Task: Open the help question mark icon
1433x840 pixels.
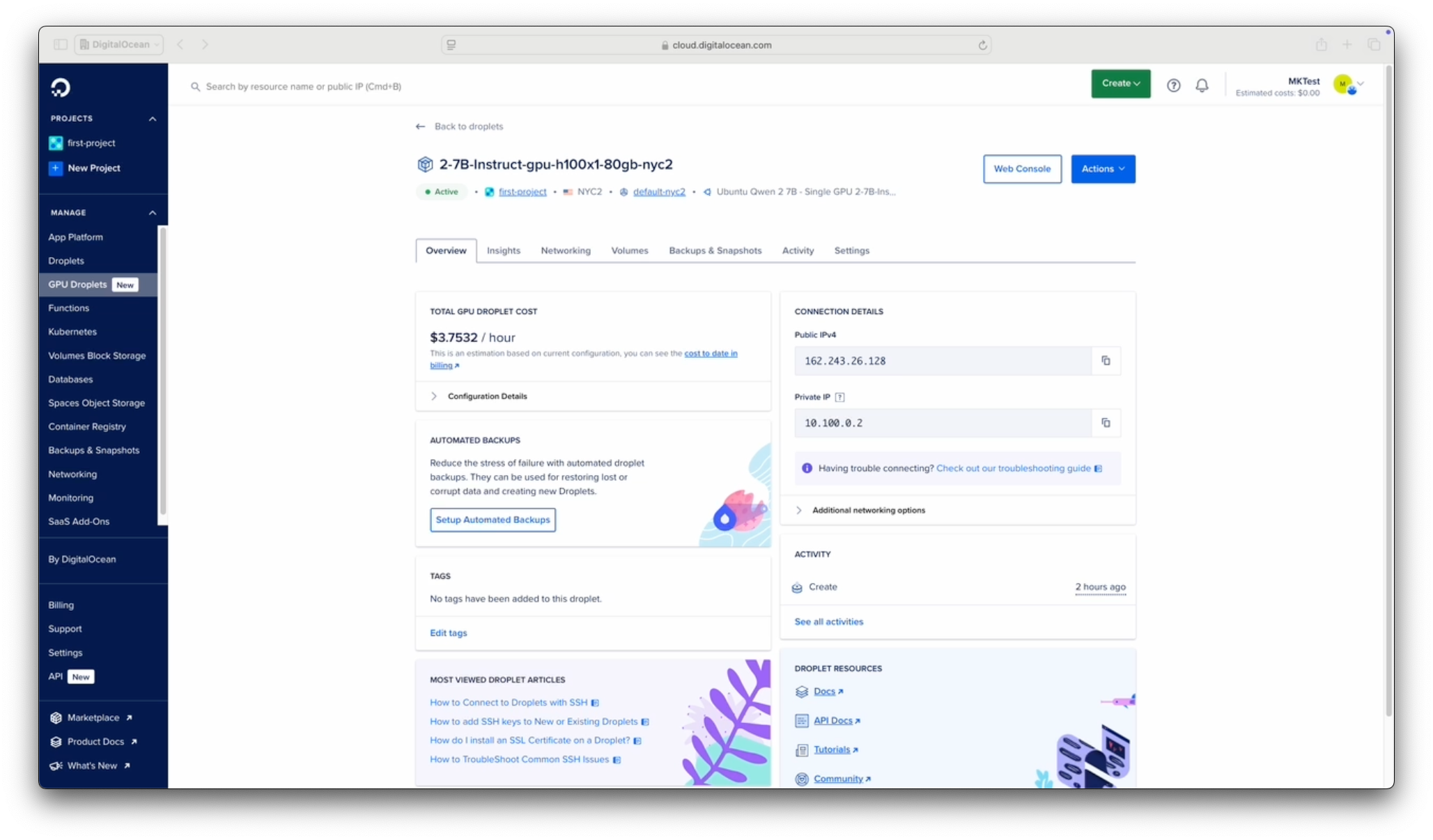Action: point(1173,85)
